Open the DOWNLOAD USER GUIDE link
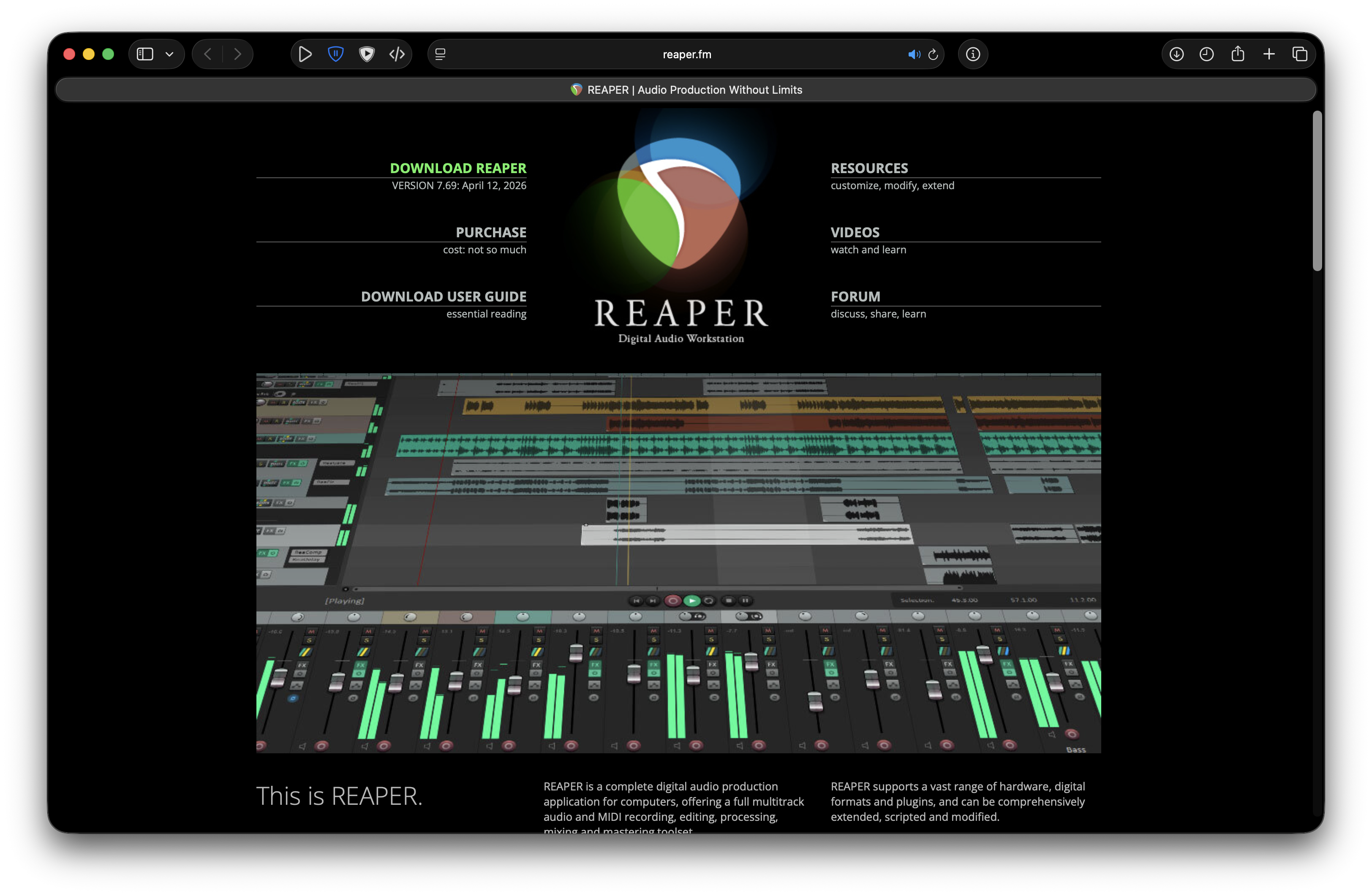 444,296
